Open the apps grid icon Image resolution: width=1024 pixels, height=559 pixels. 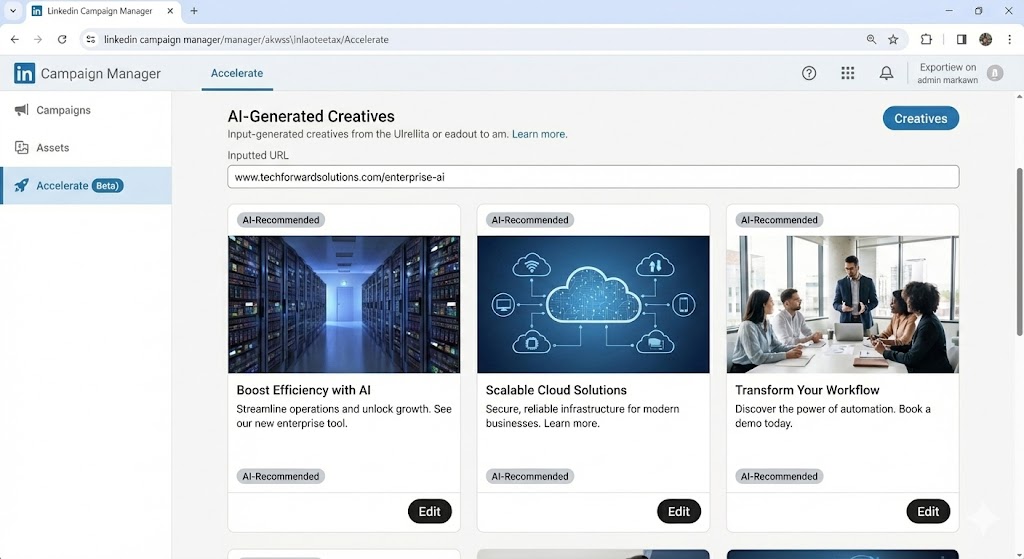coord(847,73)
